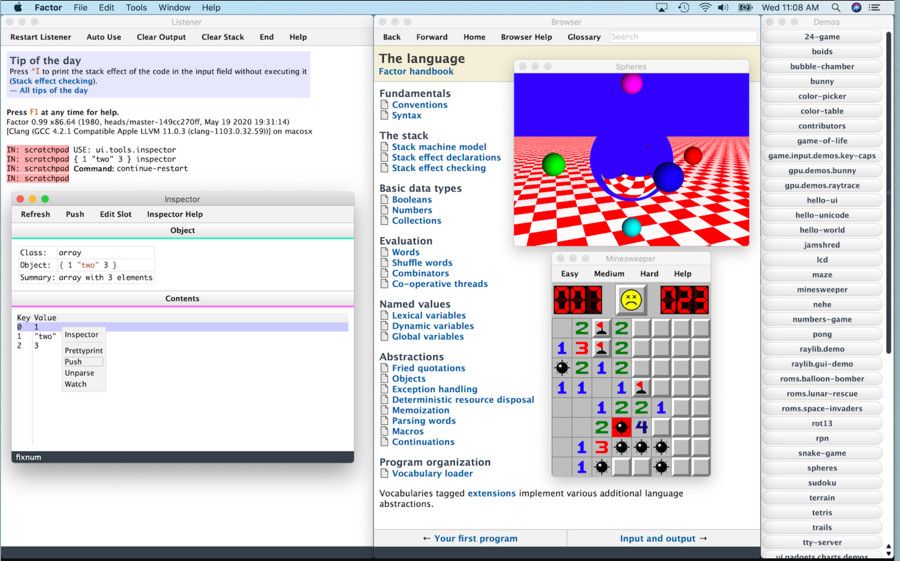Click the battery status icon in menu bar
This screenshot has height=561, width=900.
click(x=745, y=7)
